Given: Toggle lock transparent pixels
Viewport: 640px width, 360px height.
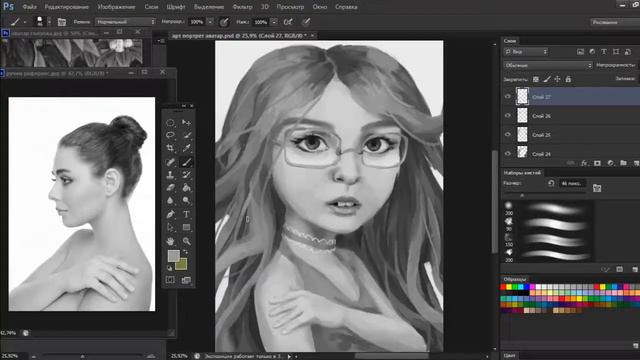Looking at the screenshot, I should [x=536, y=79].
